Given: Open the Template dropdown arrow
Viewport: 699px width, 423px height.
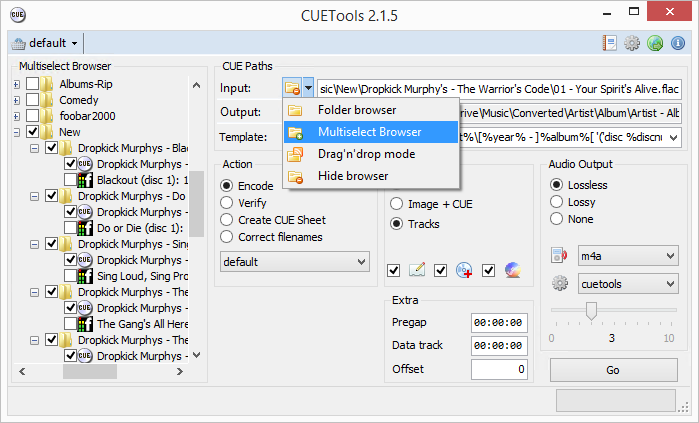Looking at the screenshot, I should 674,137.
